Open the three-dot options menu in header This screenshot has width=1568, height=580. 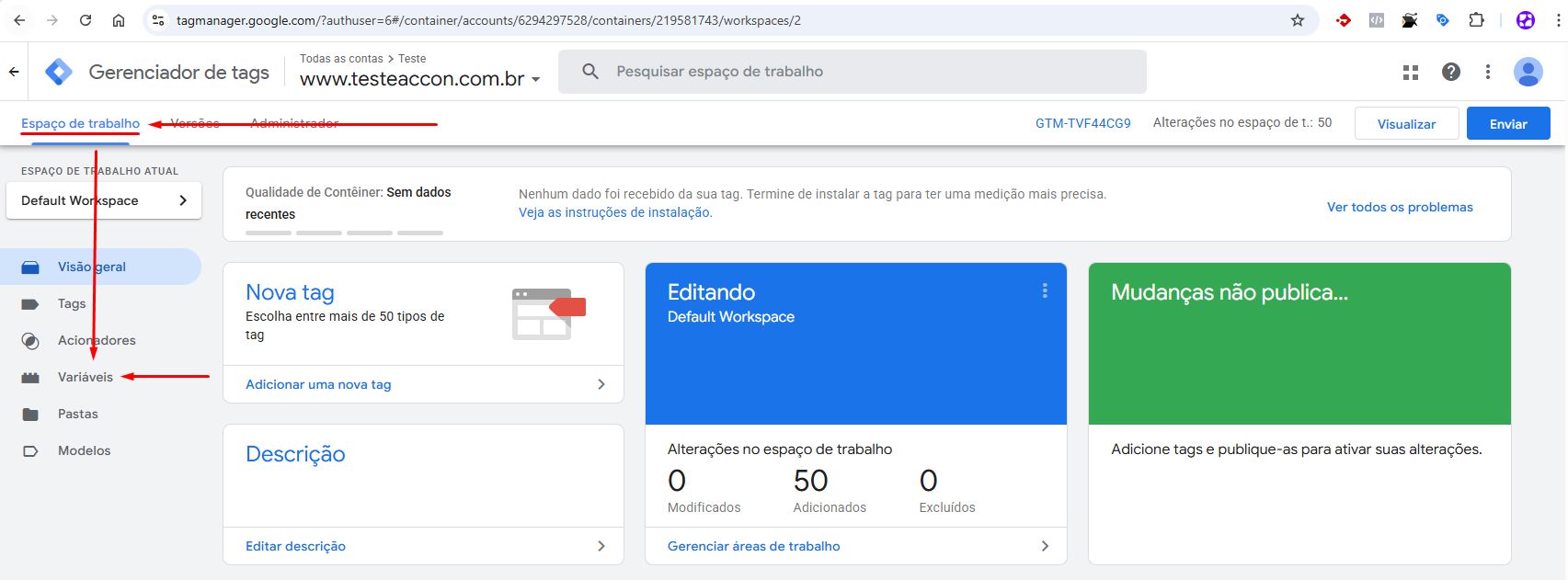[1487, 72]
